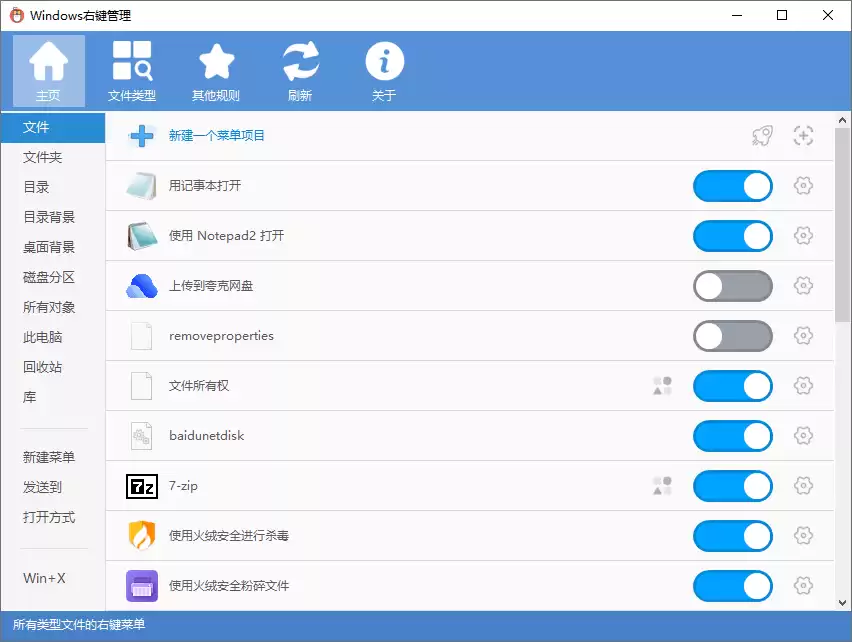Click the rocket icon in the top row

pyautogui.click(x=762, y=136)
